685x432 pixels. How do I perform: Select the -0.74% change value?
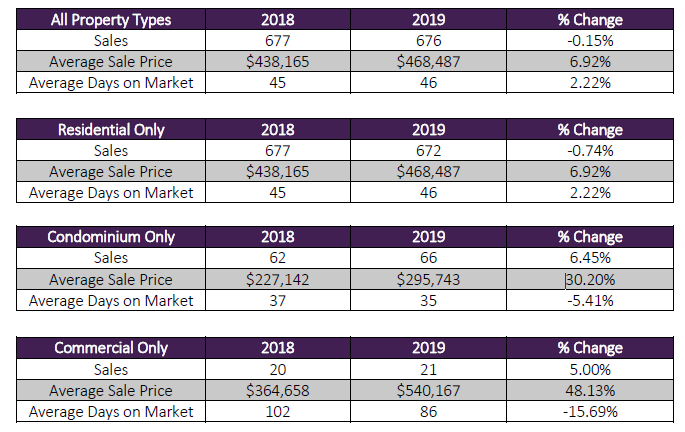[x=589, y=151]
